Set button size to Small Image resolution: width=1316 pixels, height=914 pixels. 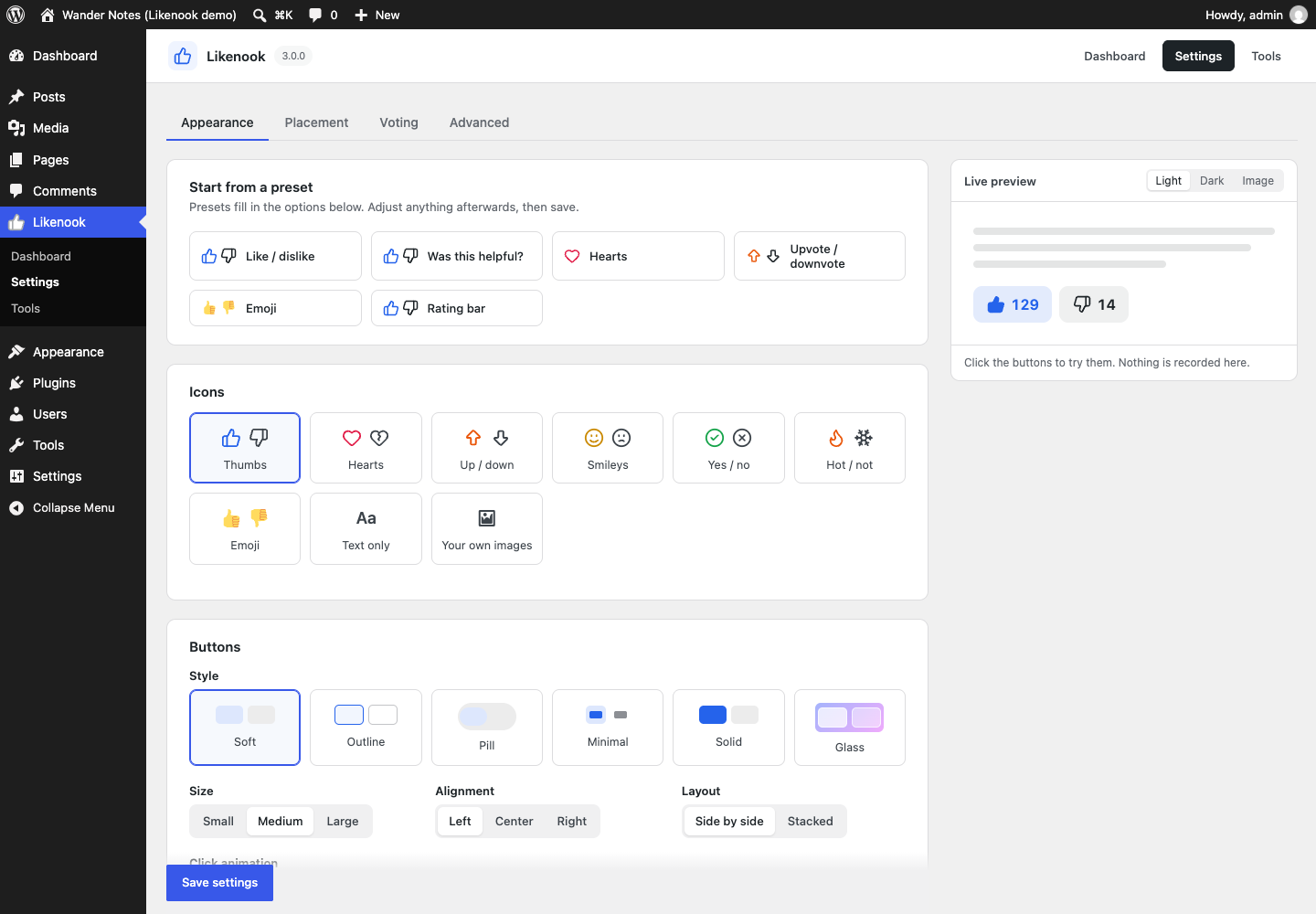point(218,821)
